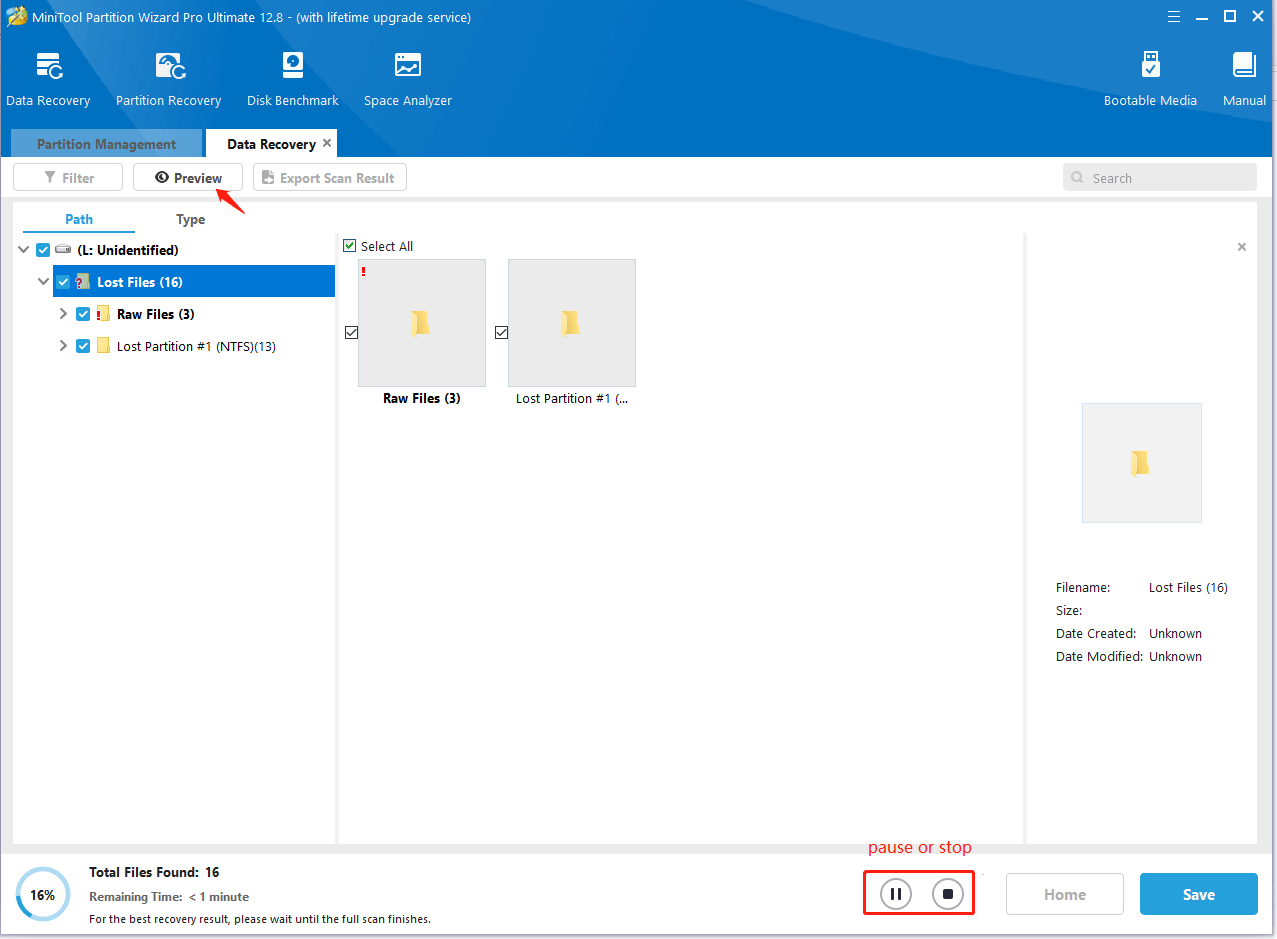Open the hamburger menu in title bar
The image size is (1277, 939).
[1173, 16]
